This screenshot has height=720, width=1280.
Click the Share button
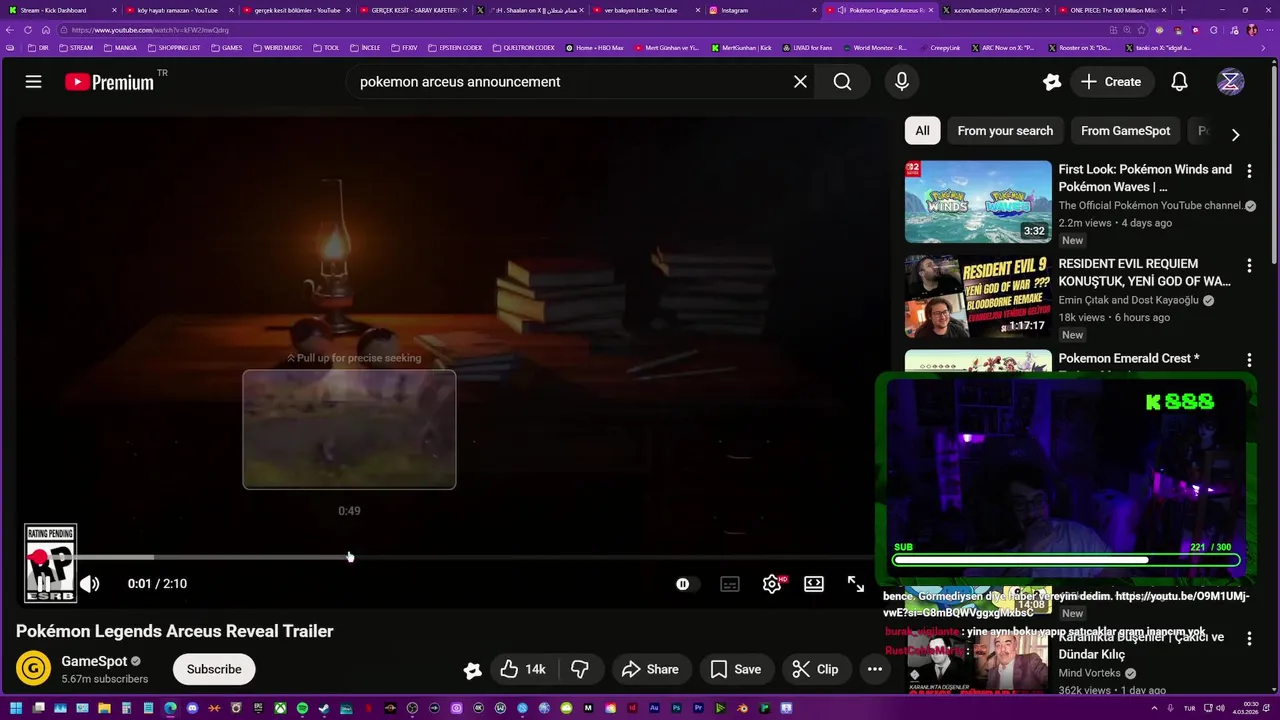(650, 669)
